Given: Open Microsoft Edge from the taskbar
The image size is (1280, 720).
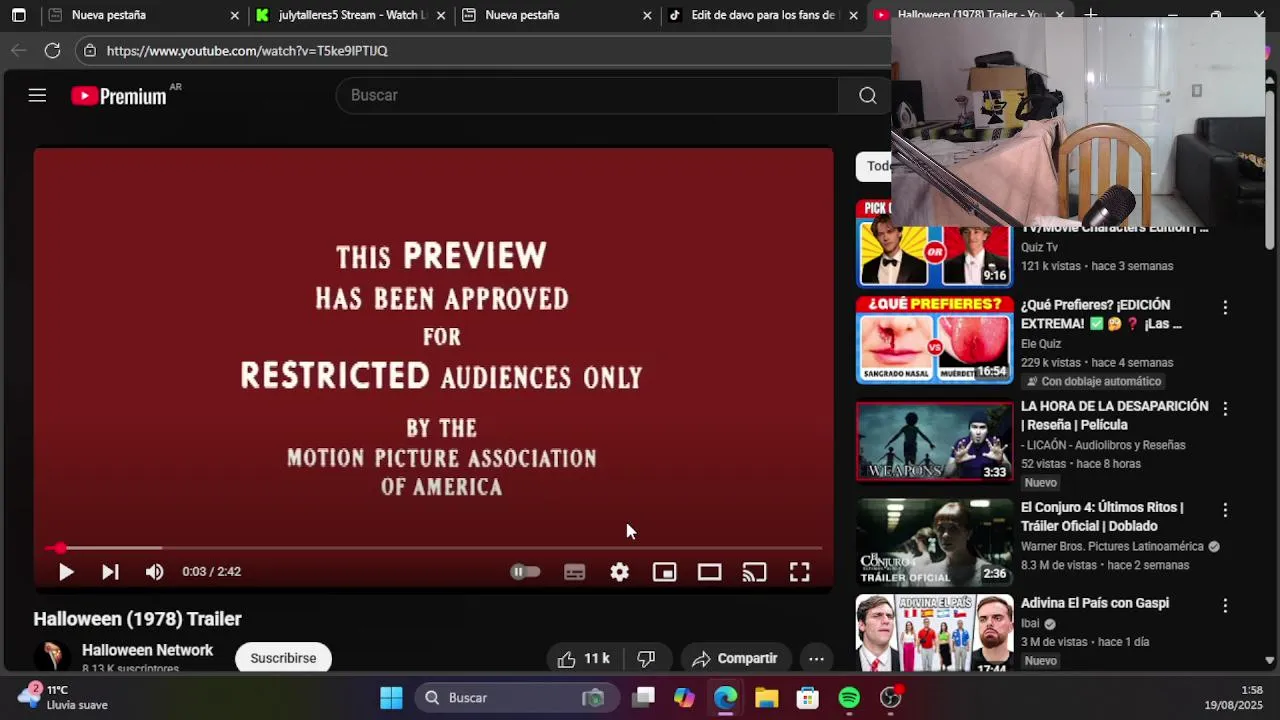Looking at the screenshot, I should click(x=725, y=698).
